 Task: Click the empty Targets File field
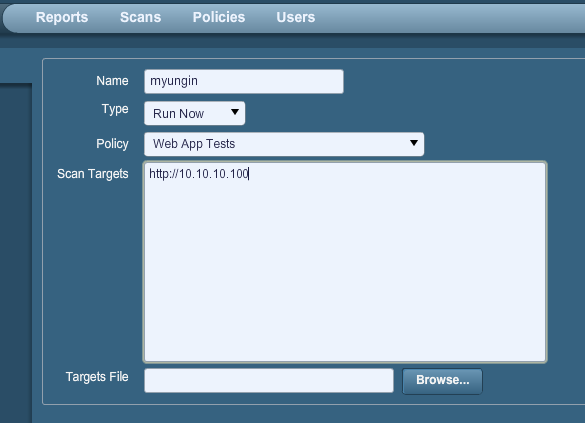click(x=269, y=380)
